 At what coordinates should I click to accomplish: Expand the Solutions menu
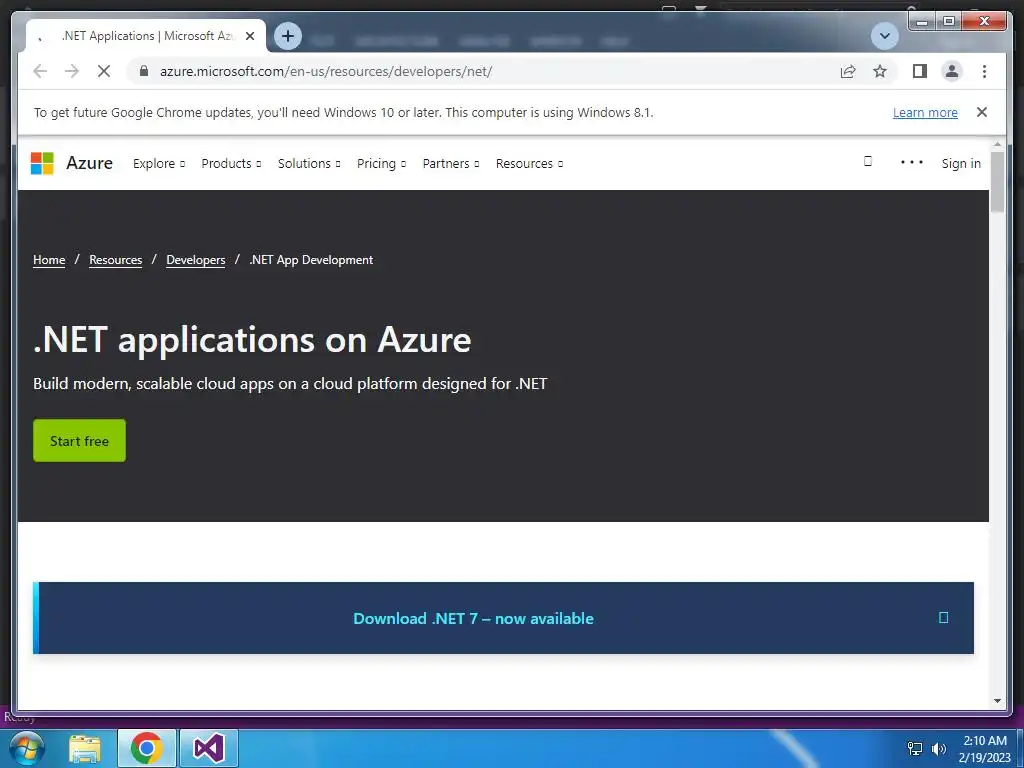click(x=309, y=163)
